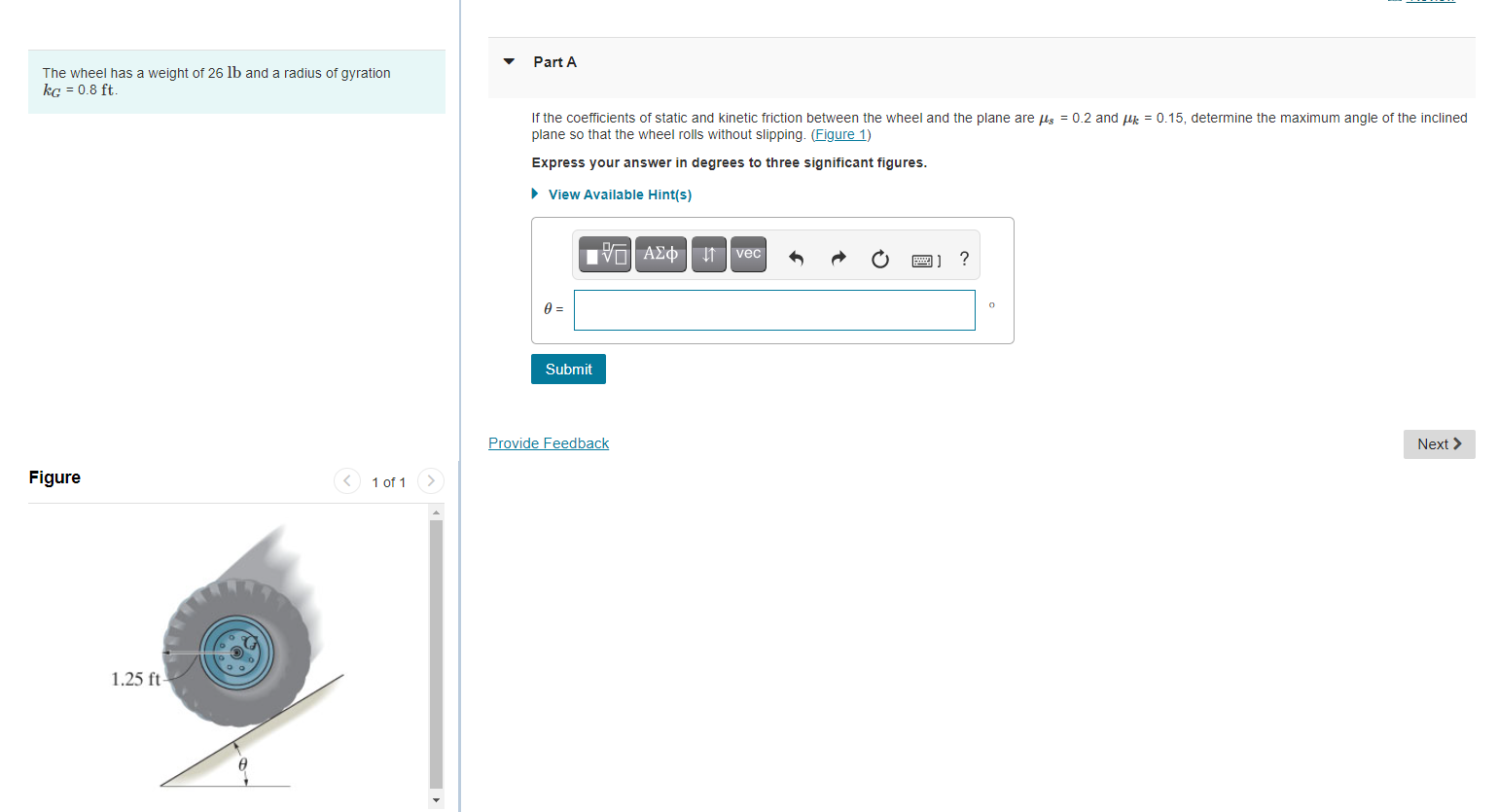
Task: Open the math templates (square root) tool
Action: coord(605,255)
